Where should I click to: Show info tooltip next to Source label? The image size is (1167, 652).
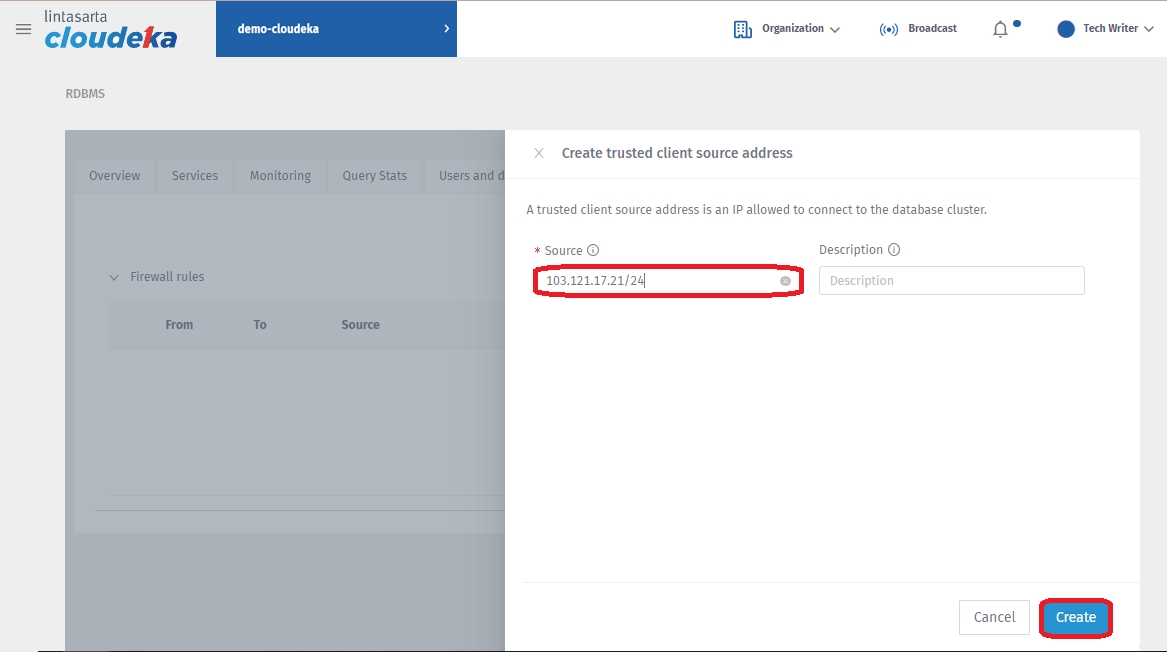click(x=593, y=251)
